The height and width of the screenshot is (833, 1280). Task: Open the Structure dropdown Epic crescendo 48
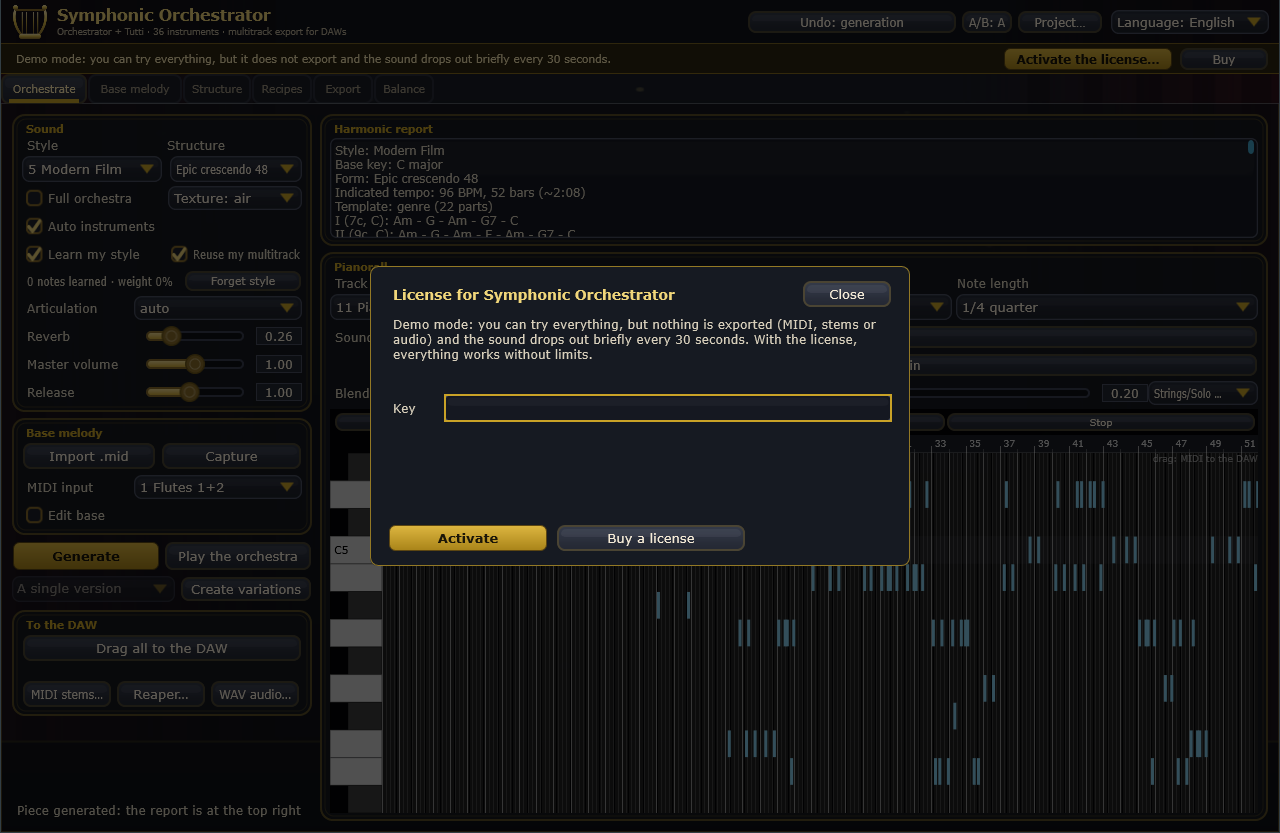point(235,169)
